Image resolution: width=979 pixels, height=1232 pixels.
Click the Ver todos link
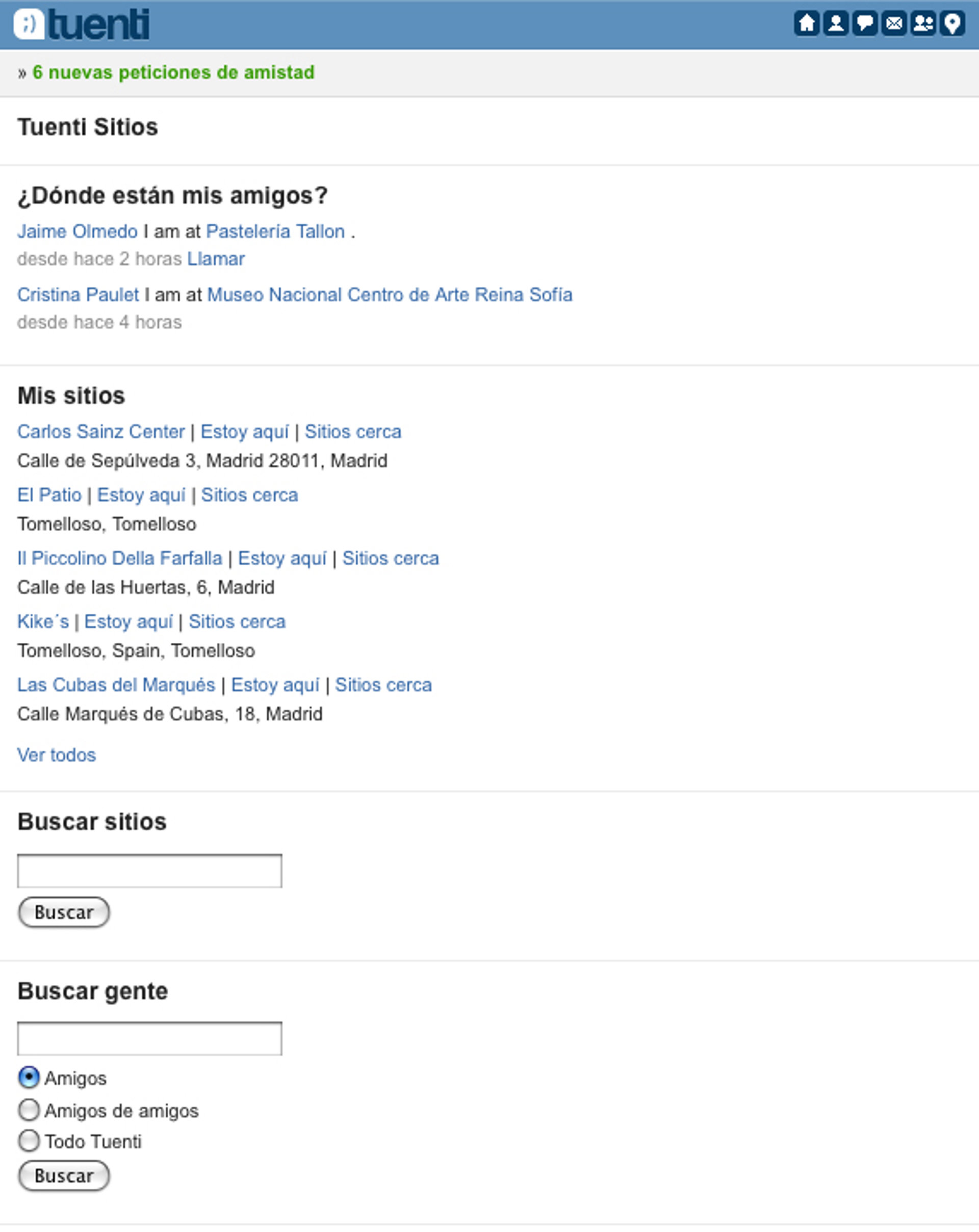tap(57, 755)
